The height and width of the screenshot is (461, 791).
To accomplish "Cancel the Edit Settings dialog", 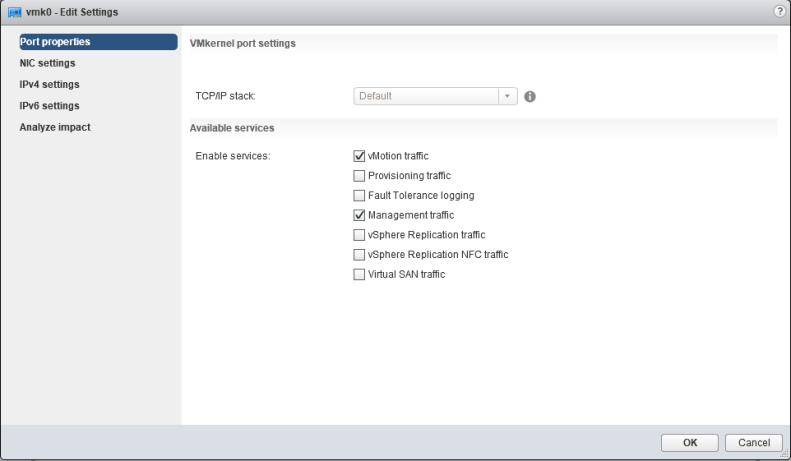I will pos(753,442).
